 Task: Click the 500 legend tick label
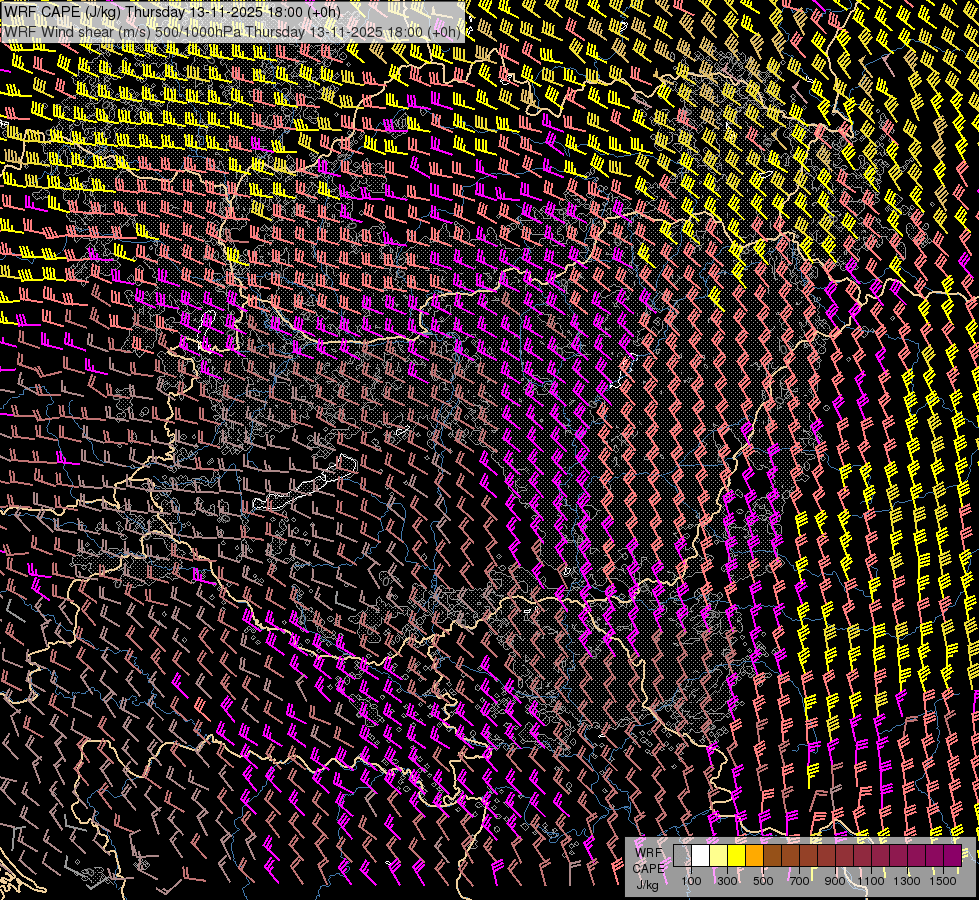coord(763,881)
